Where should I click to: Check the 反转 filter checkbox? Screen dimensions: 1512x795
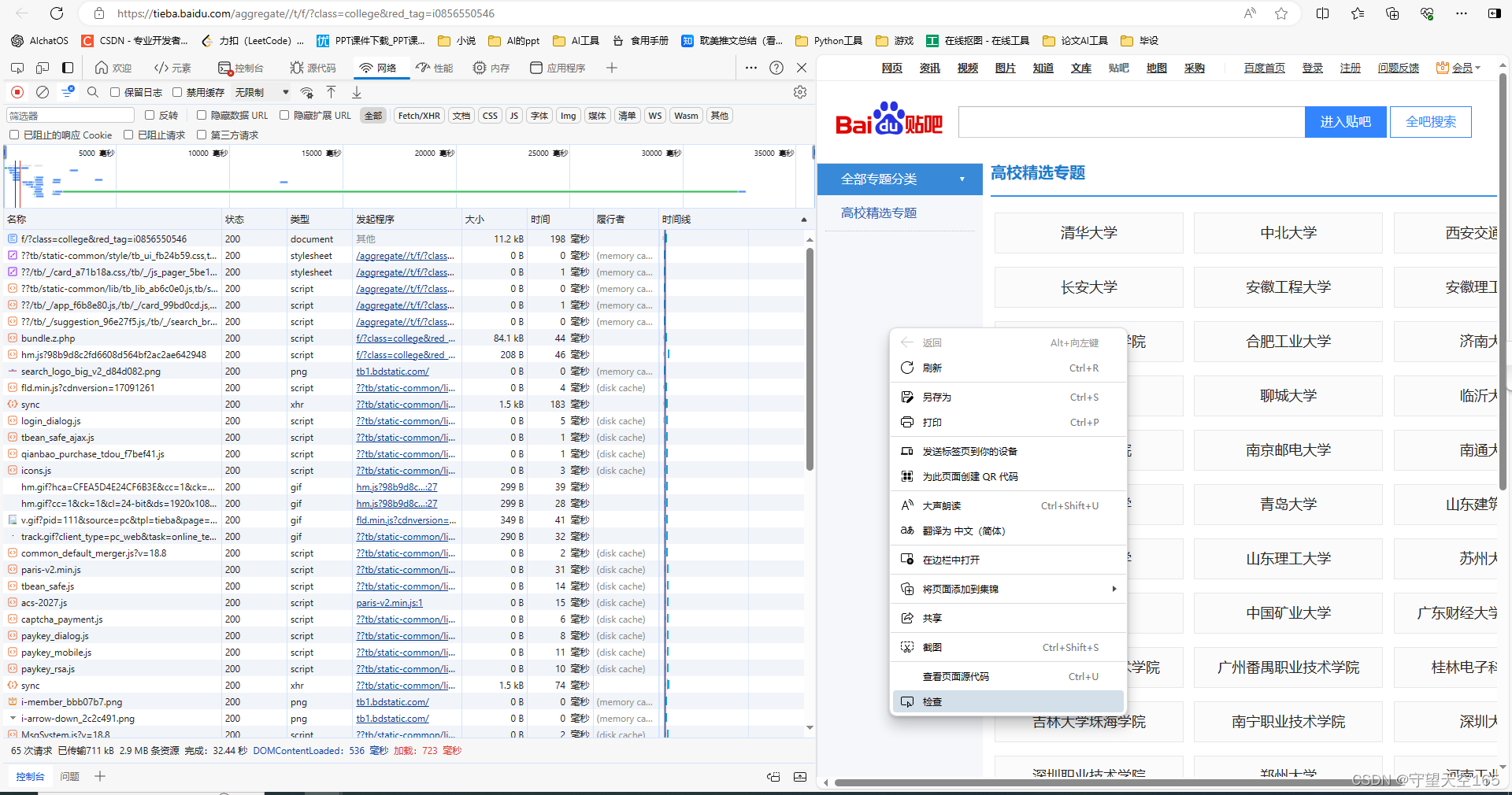[x=150, y=115]
